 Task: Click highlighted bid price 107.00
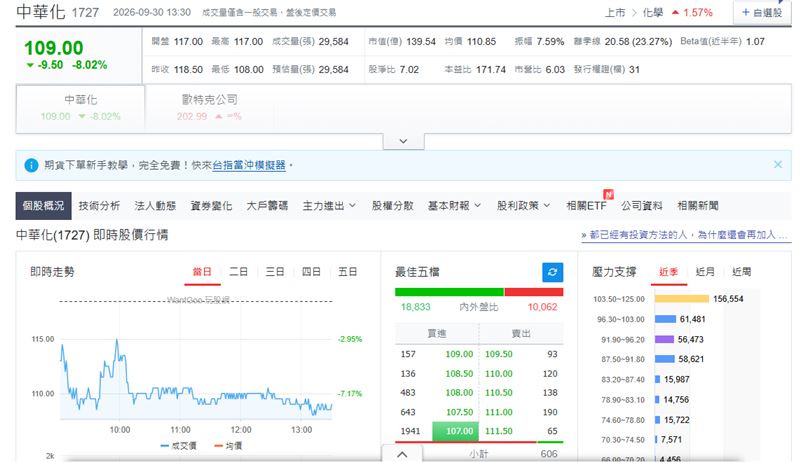point(456,431)
